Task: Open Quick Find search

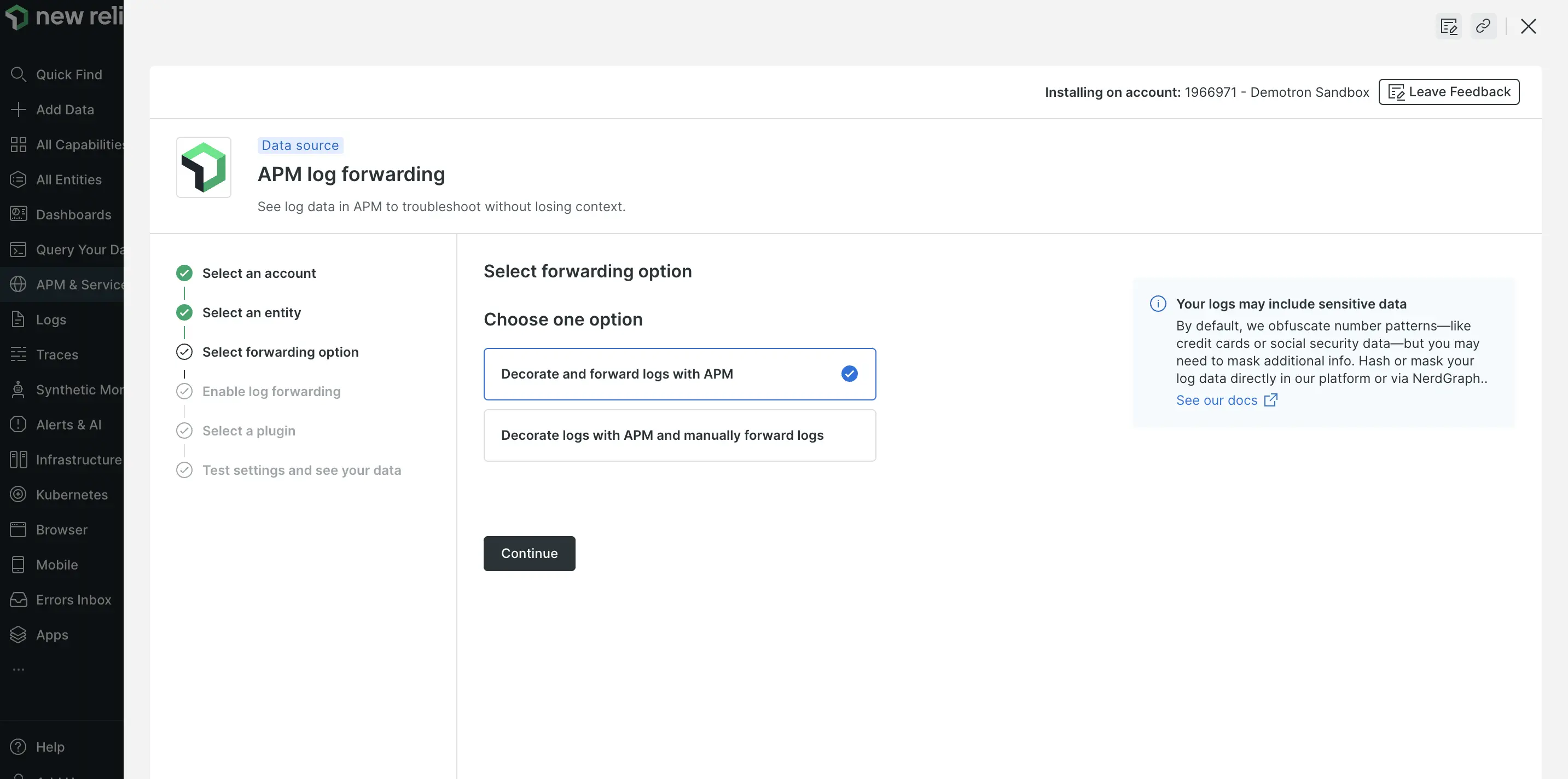Action: coord(69,74)
